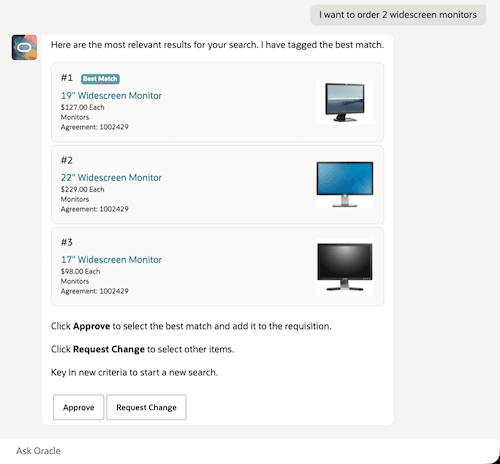Click the Request Change button

(146, 407)
